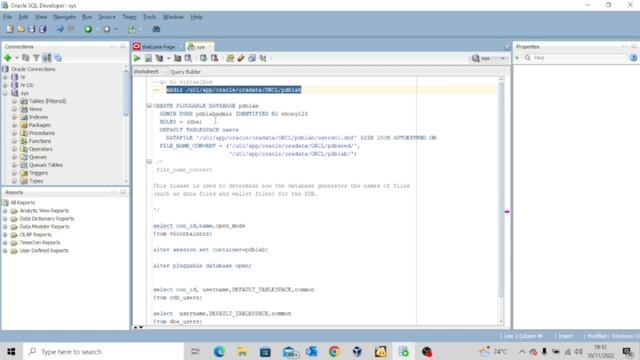This screenshot has width=640, height=360.
Task: Open the Navigate menu
Action: point(64,17)
